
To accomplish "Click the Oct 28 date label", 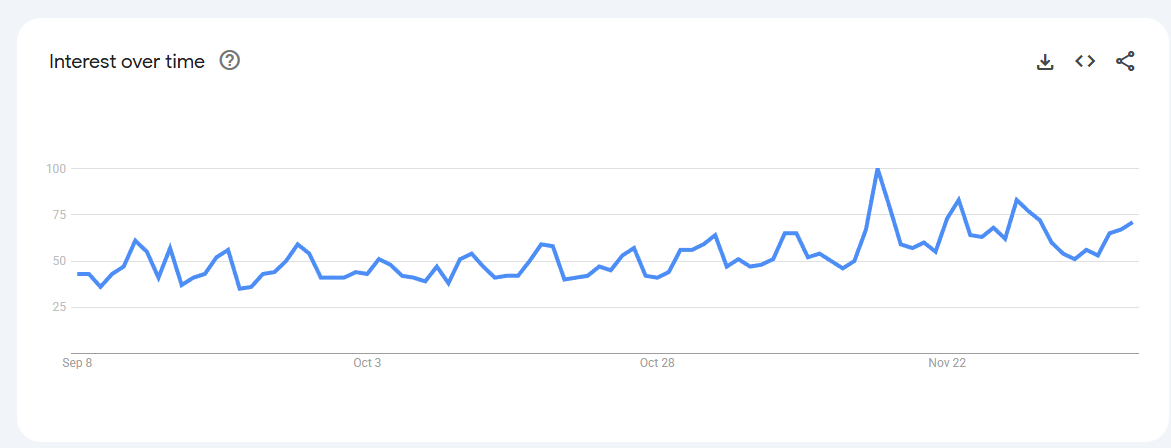I will click(657, 363).
